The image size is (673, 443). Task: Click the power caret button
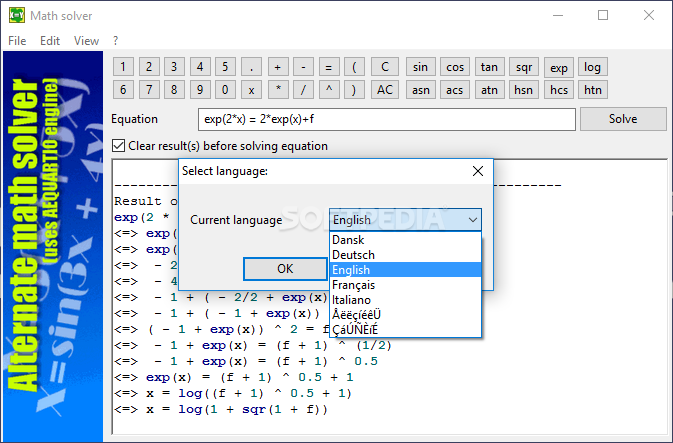coord(329,90)
